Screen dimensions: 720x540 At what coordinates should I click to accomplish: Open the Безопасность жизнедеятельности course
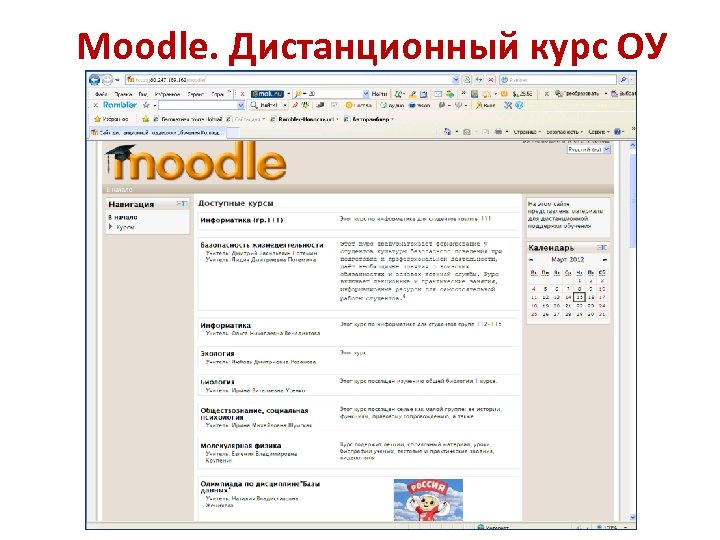[x=262, y=245]
